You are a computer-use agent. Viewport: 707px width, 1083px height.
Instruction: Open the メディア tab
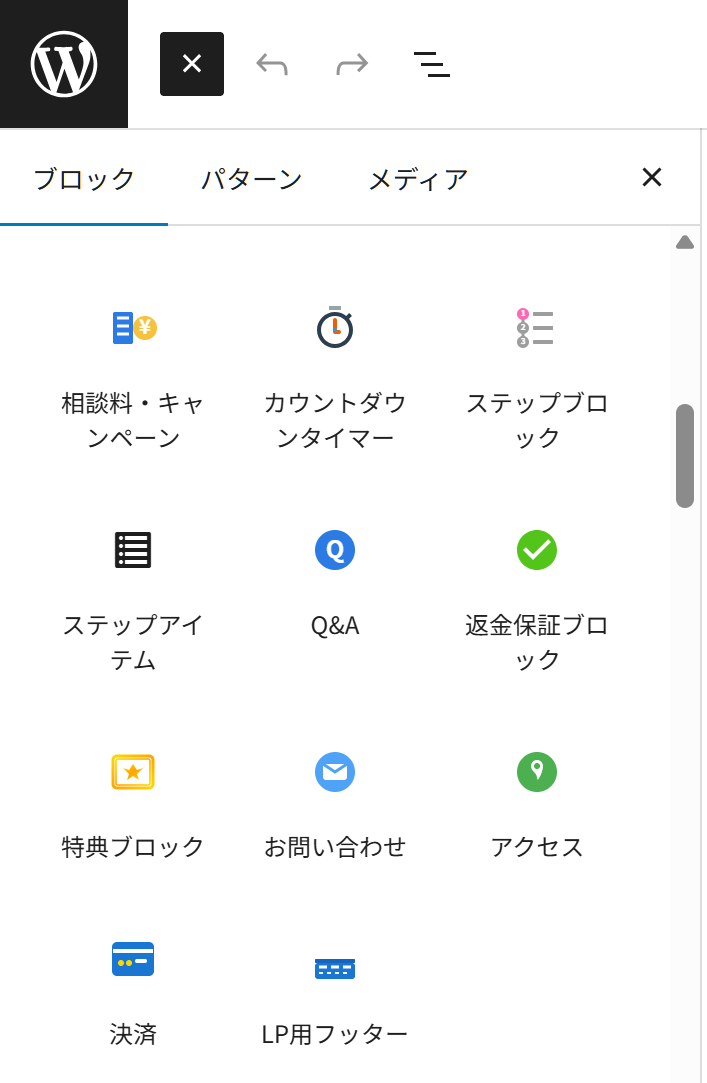point(418,179)
